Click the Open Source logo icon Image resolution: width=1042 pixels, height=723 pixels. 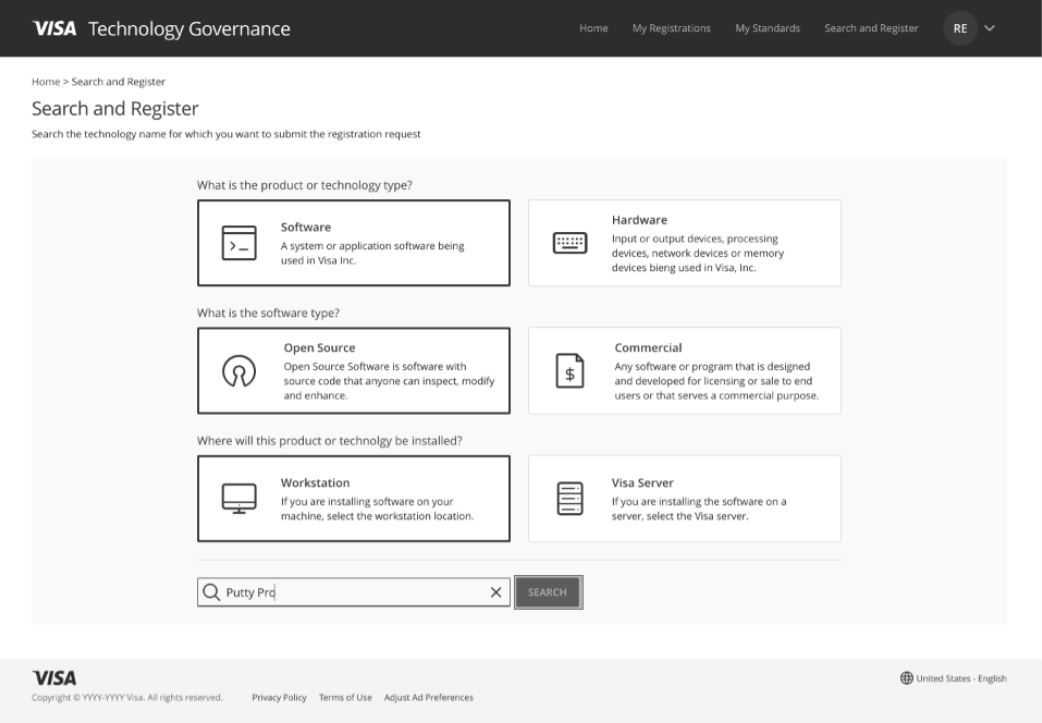[x=239, y=371]
